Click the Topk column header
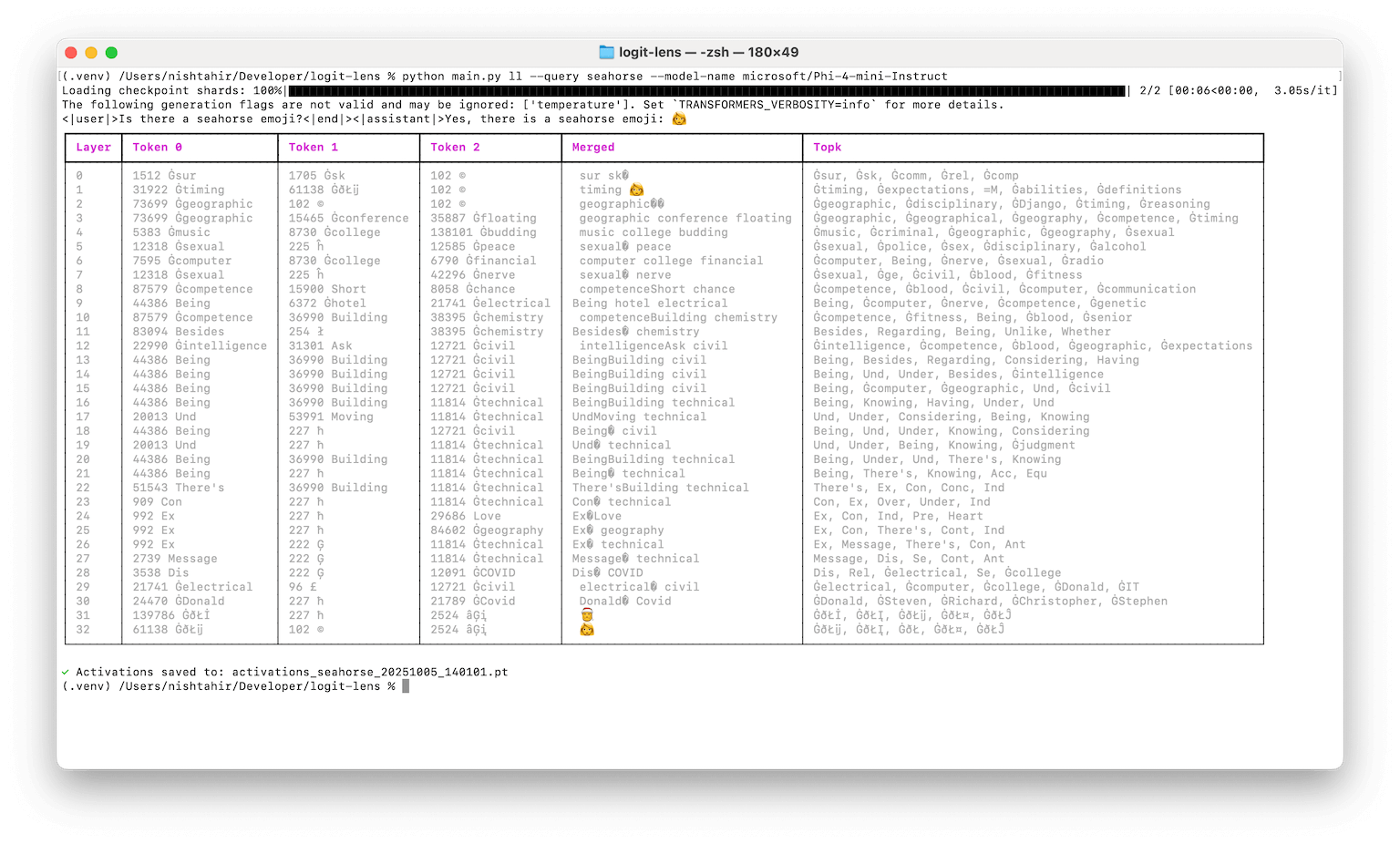This screenshot has height=844, width=1400. 827,148
